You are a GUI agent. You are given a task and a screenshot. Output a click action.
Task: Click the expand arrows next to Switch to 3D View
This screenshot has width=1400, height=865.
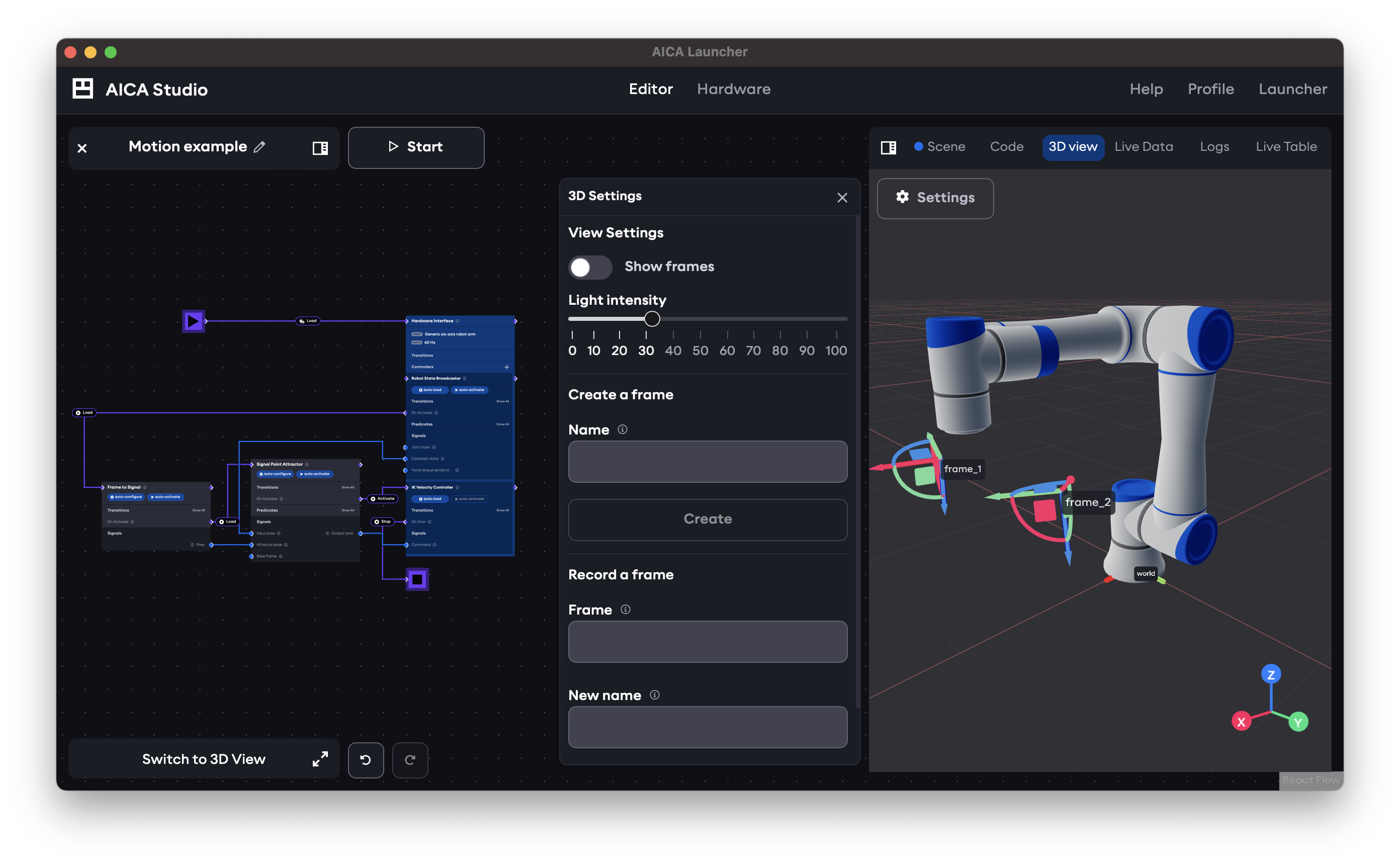pos(320,759)
